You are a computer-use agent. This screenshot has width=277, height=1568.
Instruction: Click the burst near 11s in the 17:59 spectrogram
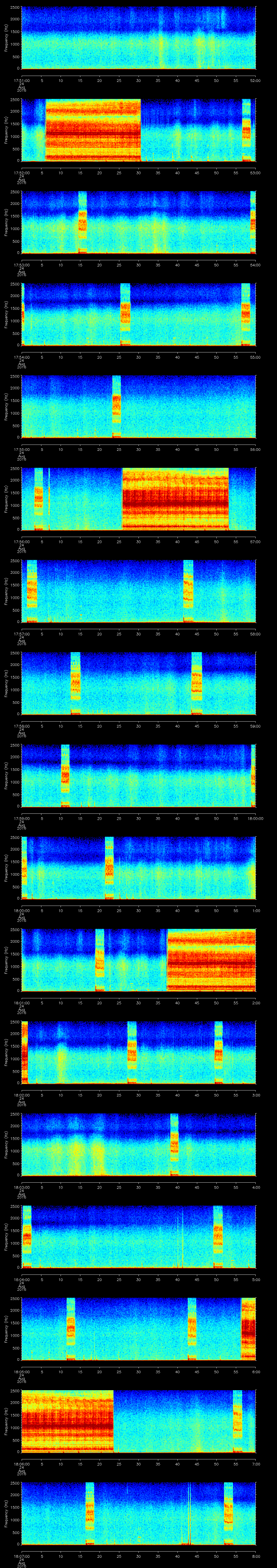pos(65,775)
